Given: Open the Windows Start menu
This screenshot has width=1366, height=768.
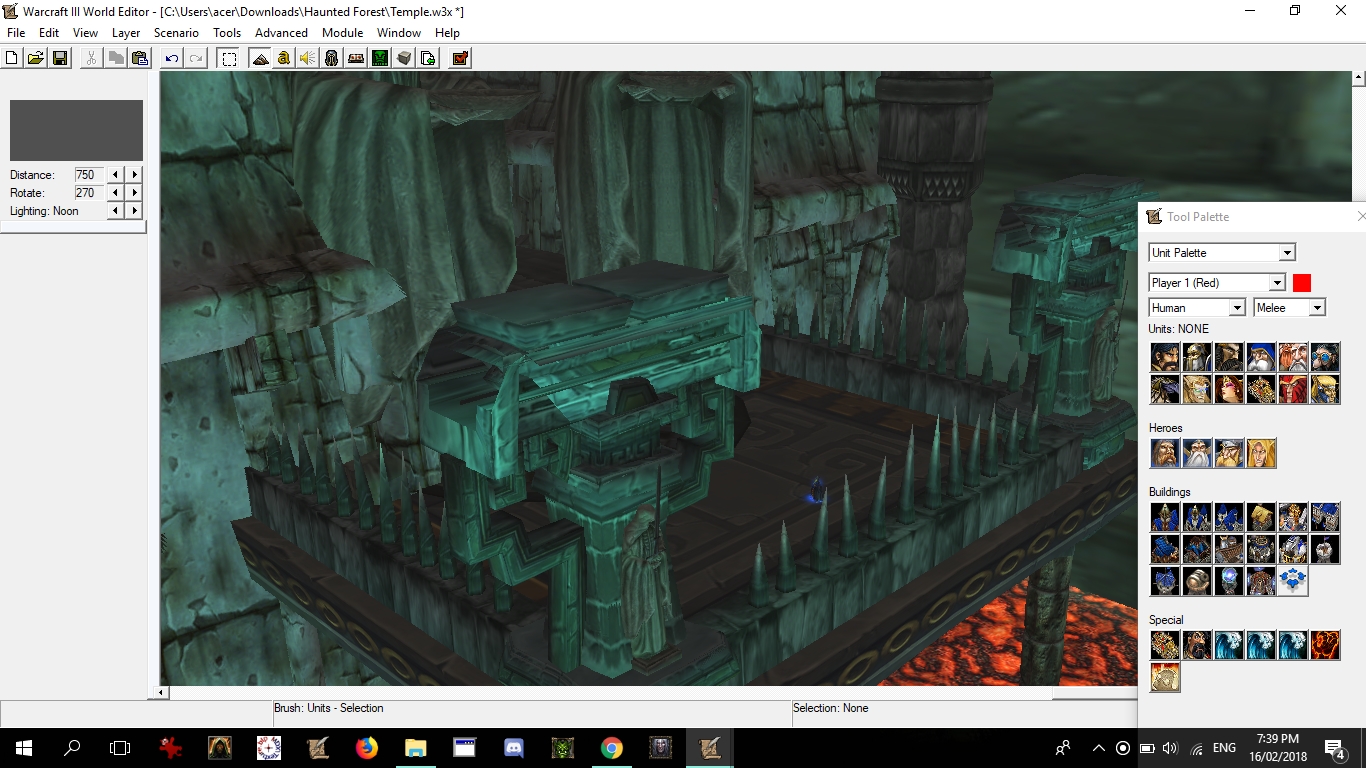Looking at the screenshot, I should (24, 747).
